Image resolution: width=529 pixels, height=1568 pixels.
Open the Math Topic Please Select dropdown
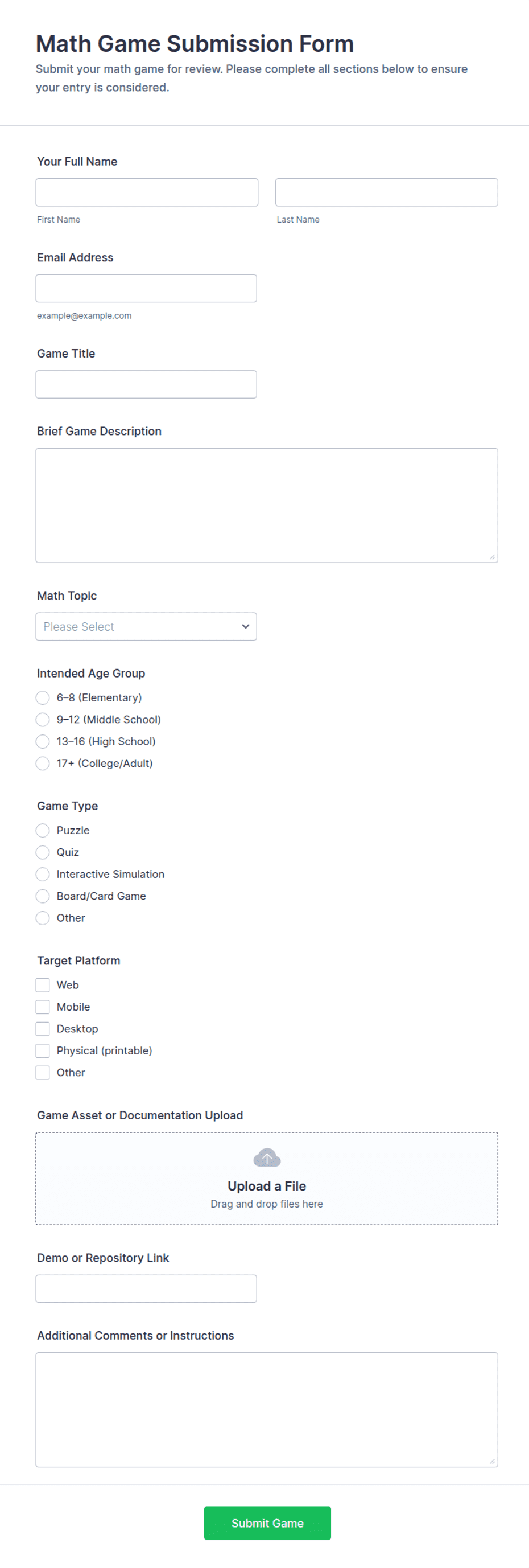tap(146, 626)
